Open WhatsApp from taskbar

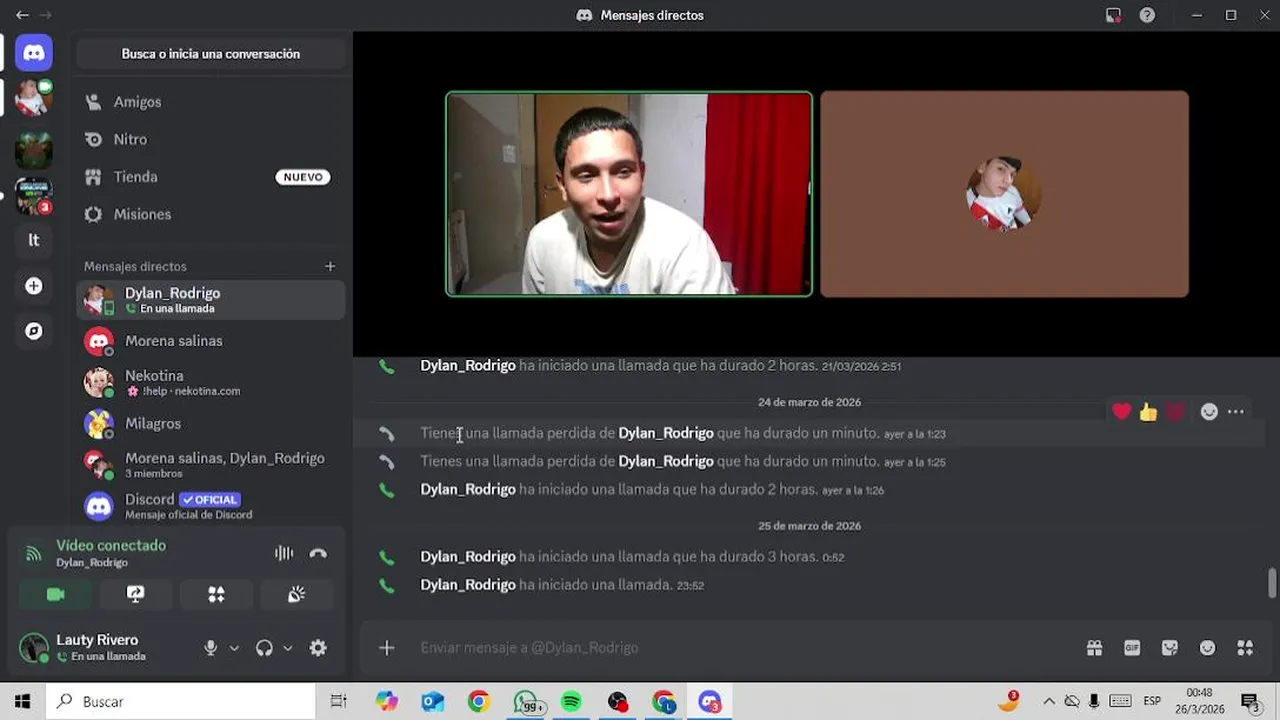click(526, 702)
